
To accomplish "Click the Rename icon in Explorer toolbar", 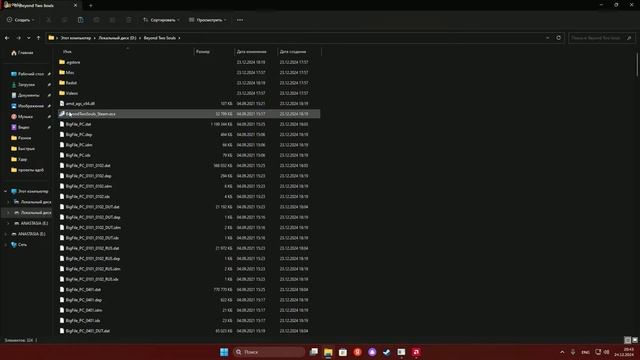I will (96, 20).
